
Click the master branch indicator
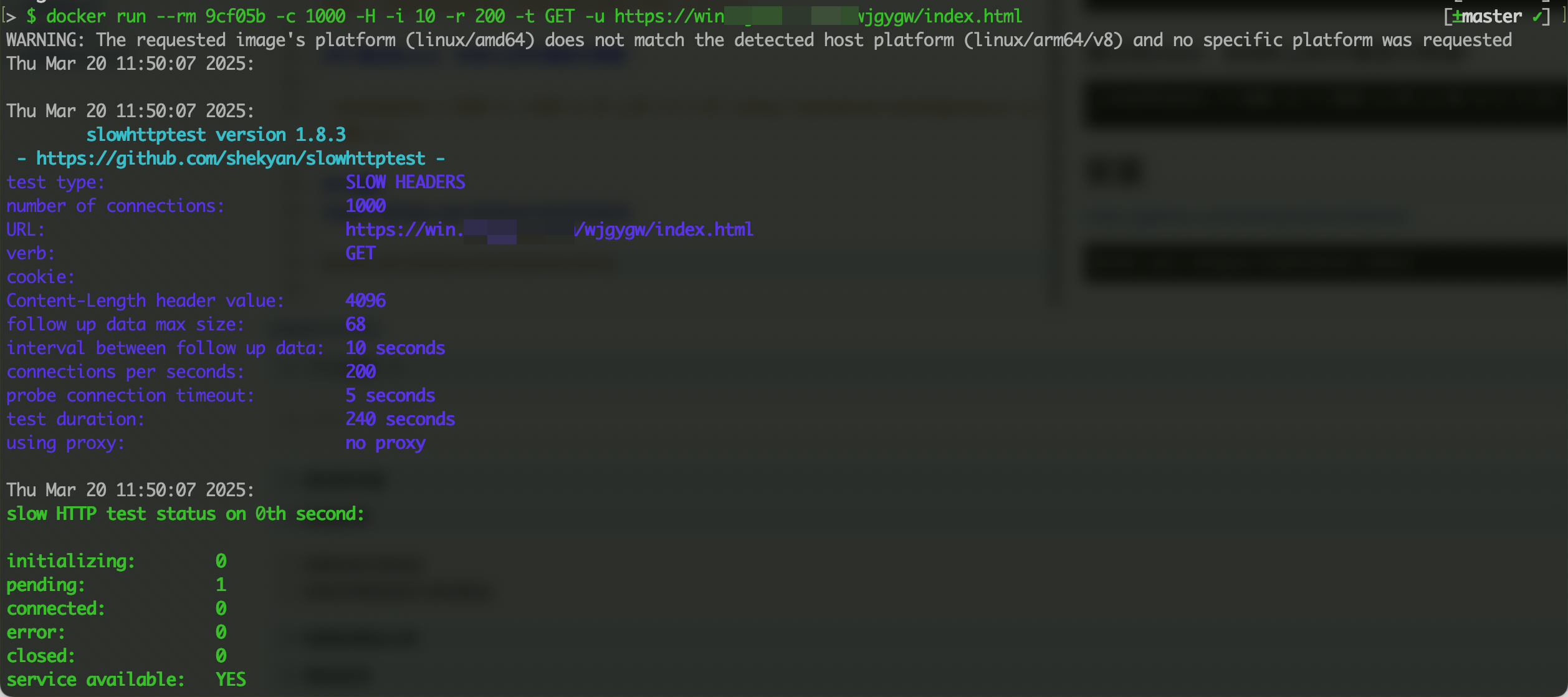1491,16
